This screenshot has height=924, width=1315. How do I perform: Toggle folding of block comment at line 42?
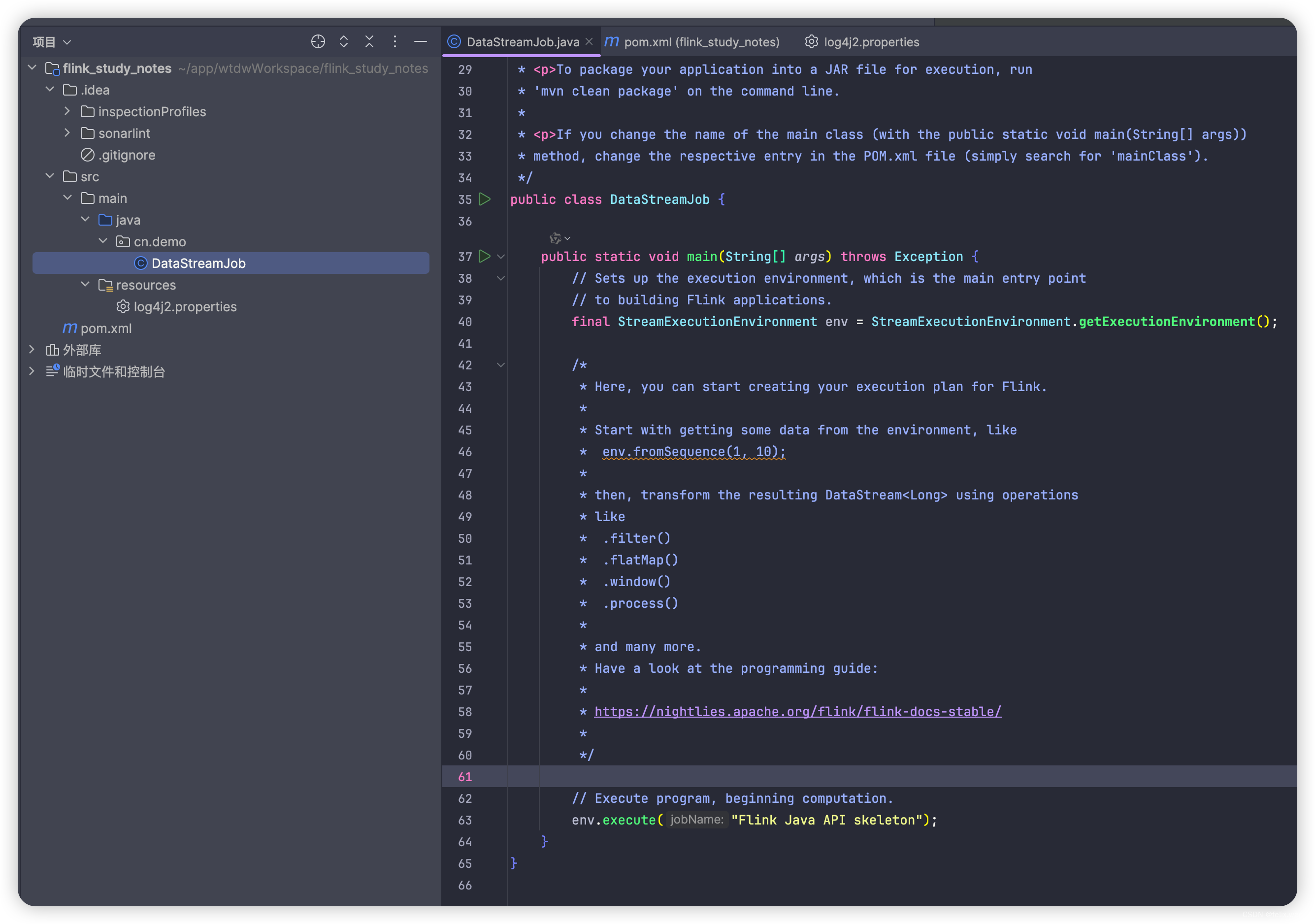coord(501,365)
